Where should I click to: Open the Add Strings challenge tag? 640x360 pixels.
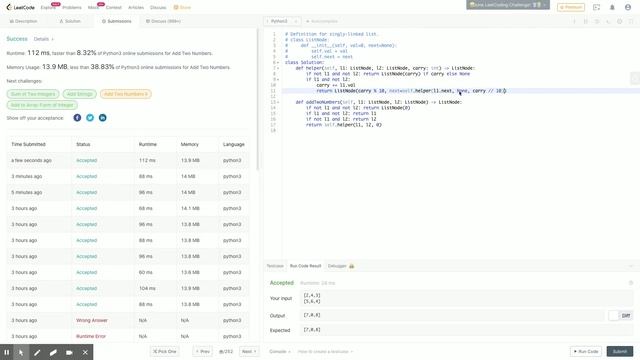pos(80,94)
